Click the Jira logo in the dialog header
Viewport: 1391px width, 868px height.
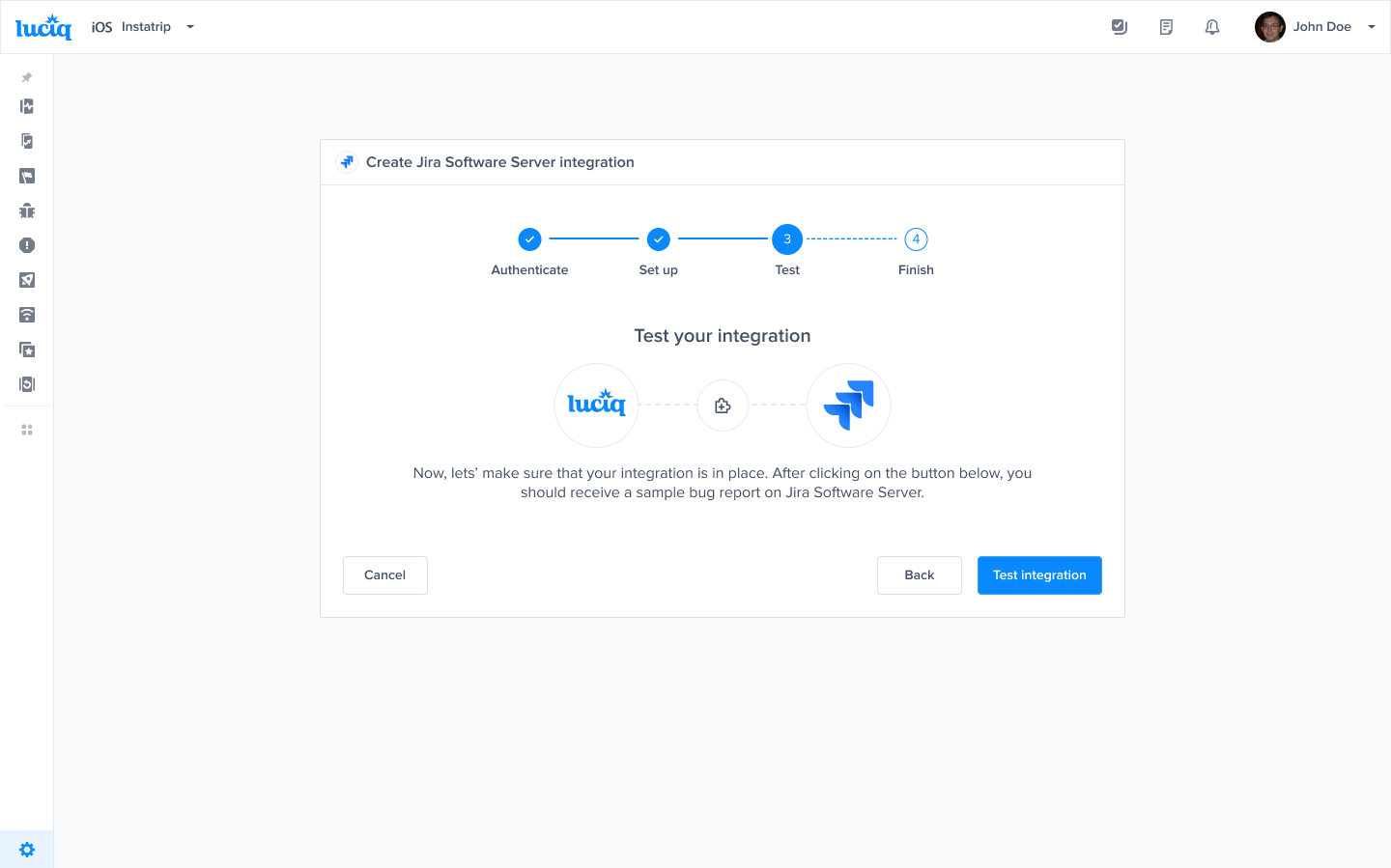coord(347,161)
